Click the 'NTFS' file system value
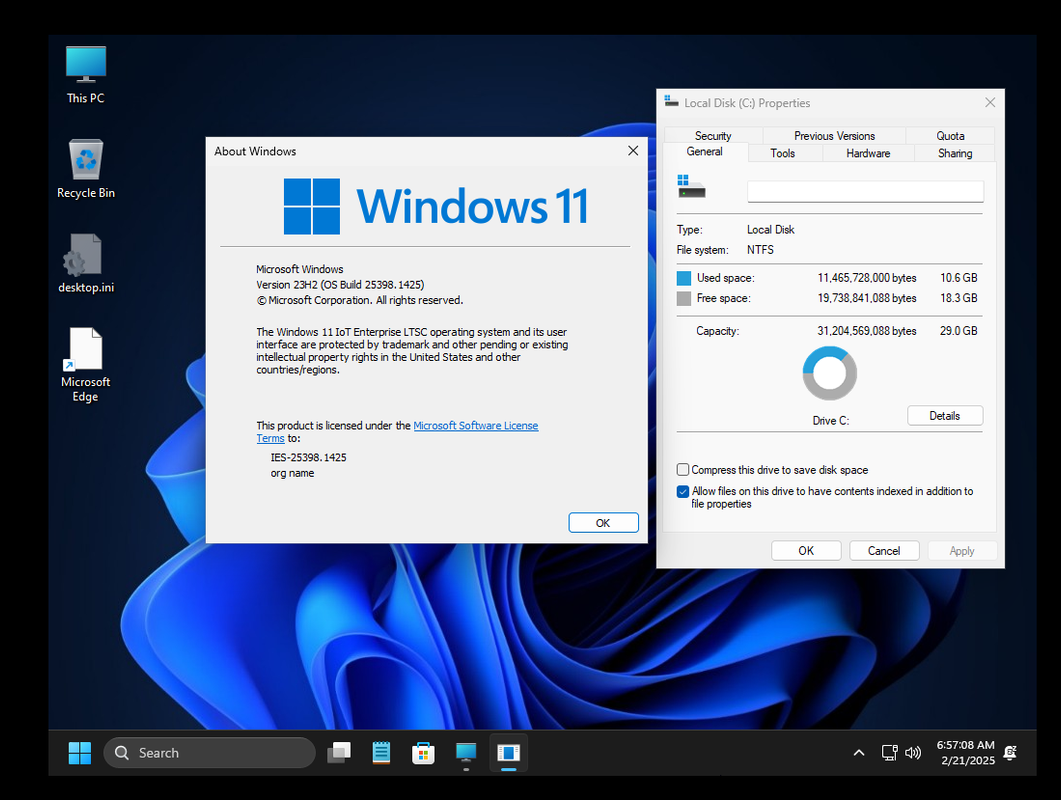This screenshot has width=1061, height=800. (760, 250)
